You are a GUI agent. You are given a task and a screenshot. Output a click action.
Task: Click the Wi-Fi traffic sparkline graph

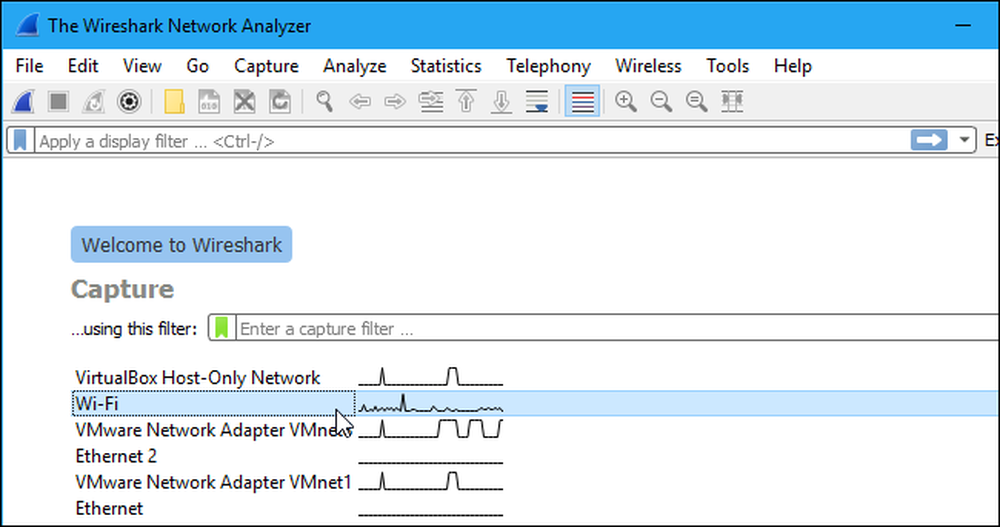click(x=430, y=403)
